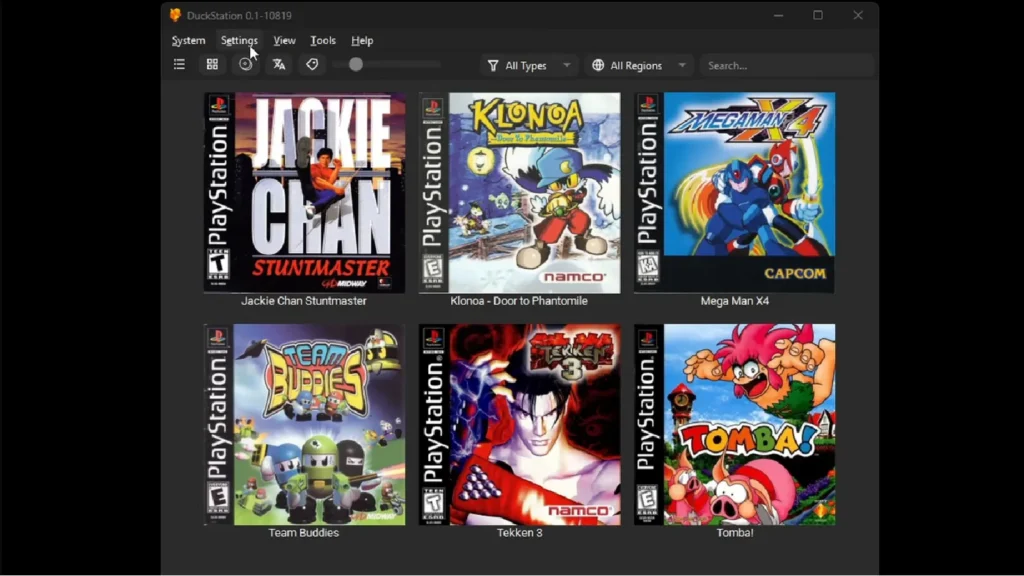Click the DuckStation app logo
The image size is (1024, 576).
tap(175, 15)
